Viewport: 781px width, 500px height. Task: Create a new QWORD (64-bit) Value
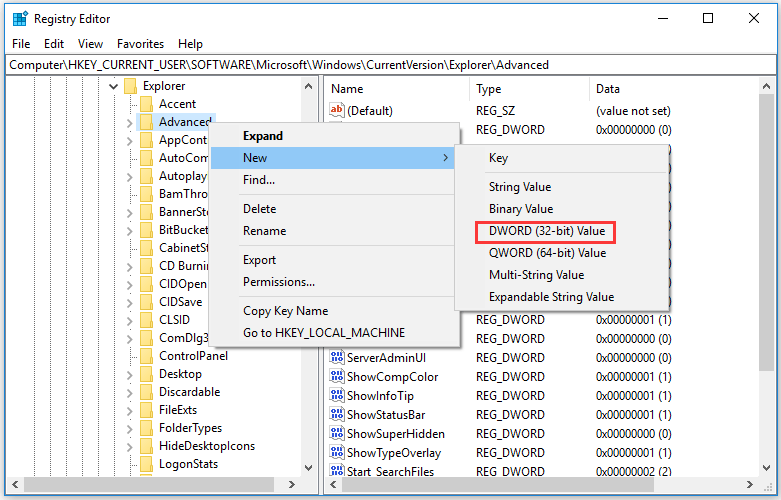[x=562, y=253]
